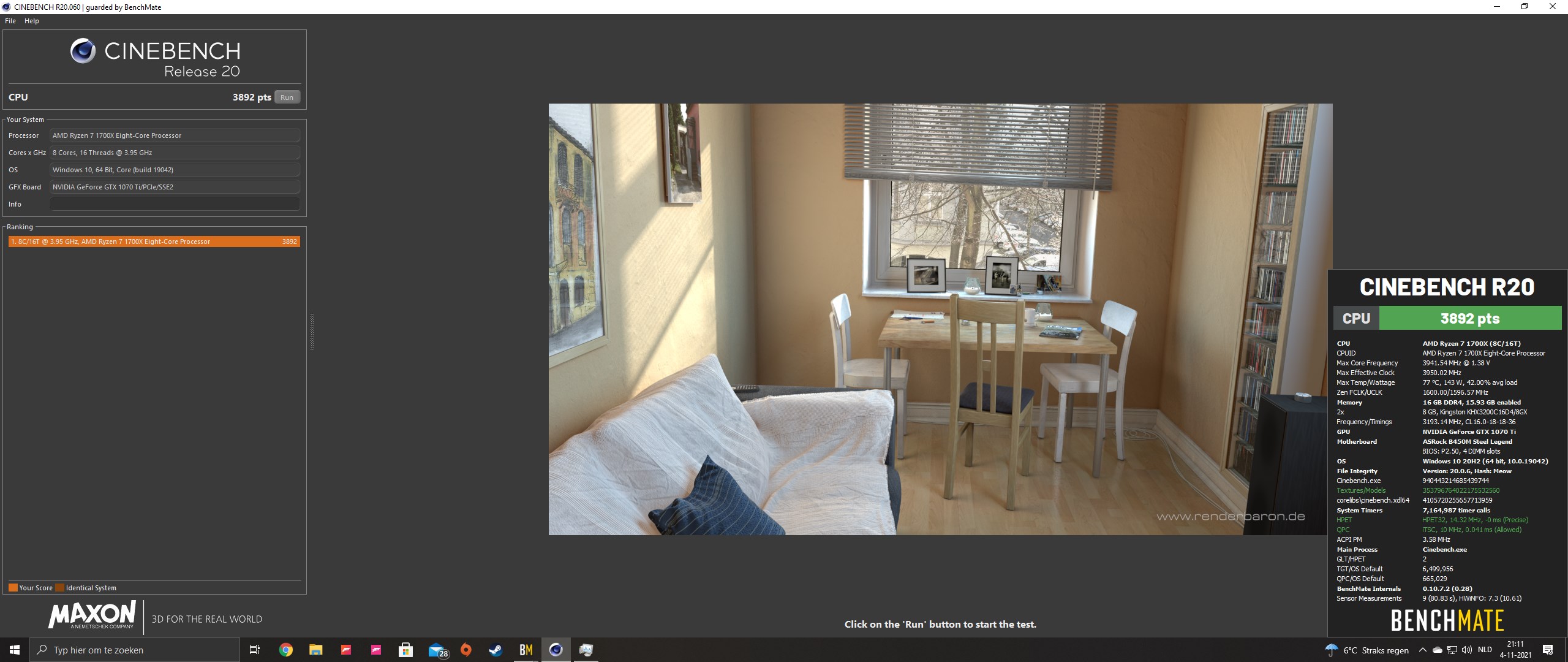Launch Google Chrome from the taskbar
Viewport: 1568px width, 662px height.
point(285,650)
